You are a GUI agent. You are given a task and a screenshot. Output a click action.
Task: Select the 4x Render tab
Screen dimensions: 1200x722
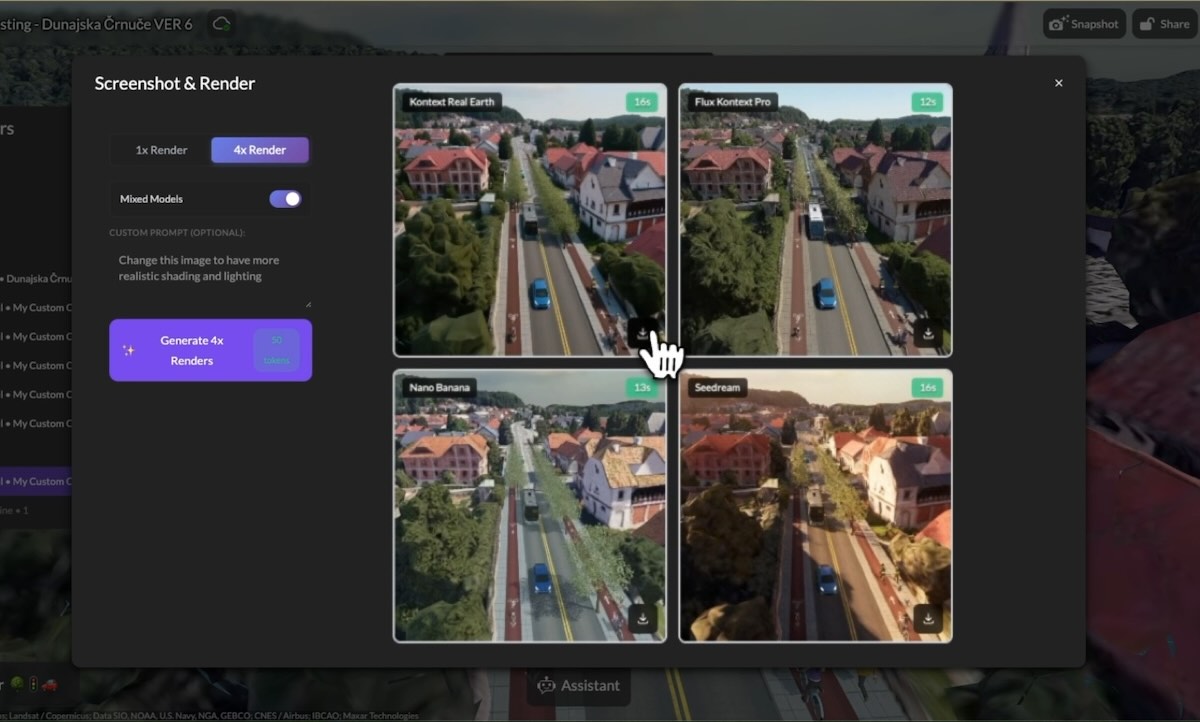[260, 149]
